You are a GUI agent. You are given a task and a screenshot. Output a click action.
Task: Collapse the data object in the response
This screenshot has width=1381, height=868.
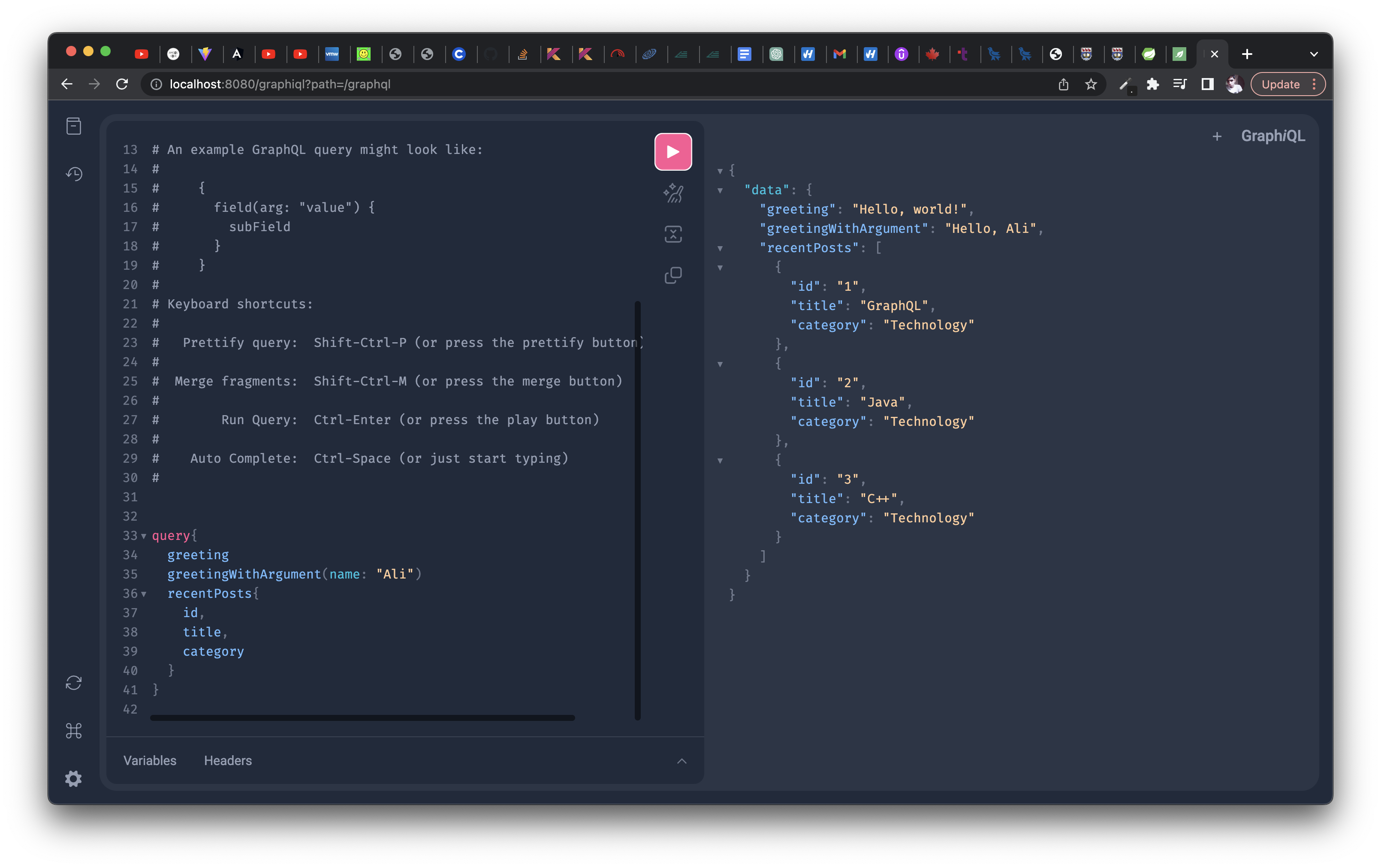(720, 190)
